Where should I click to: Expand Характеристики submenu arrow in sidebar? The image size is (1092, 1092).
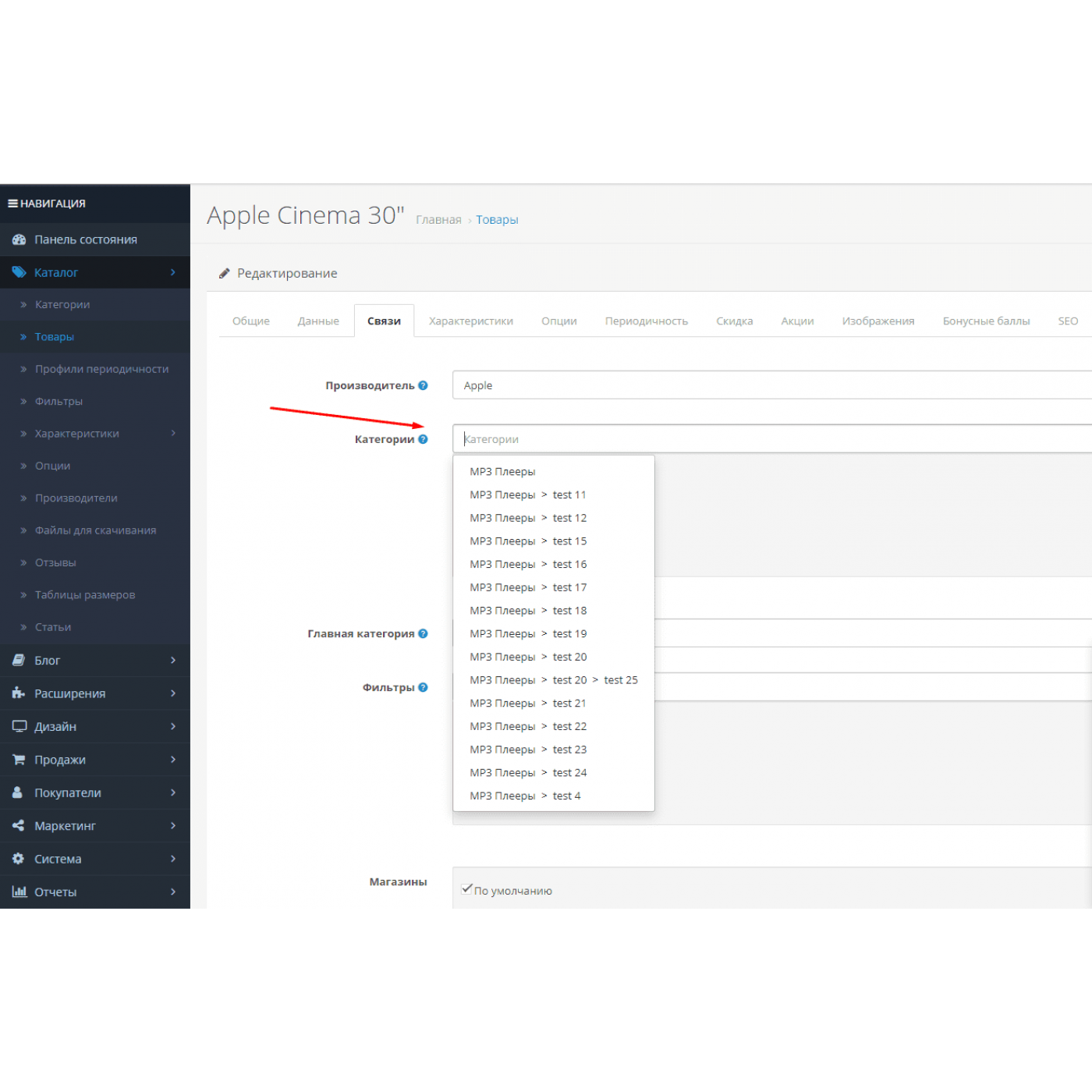click(173, 434)
